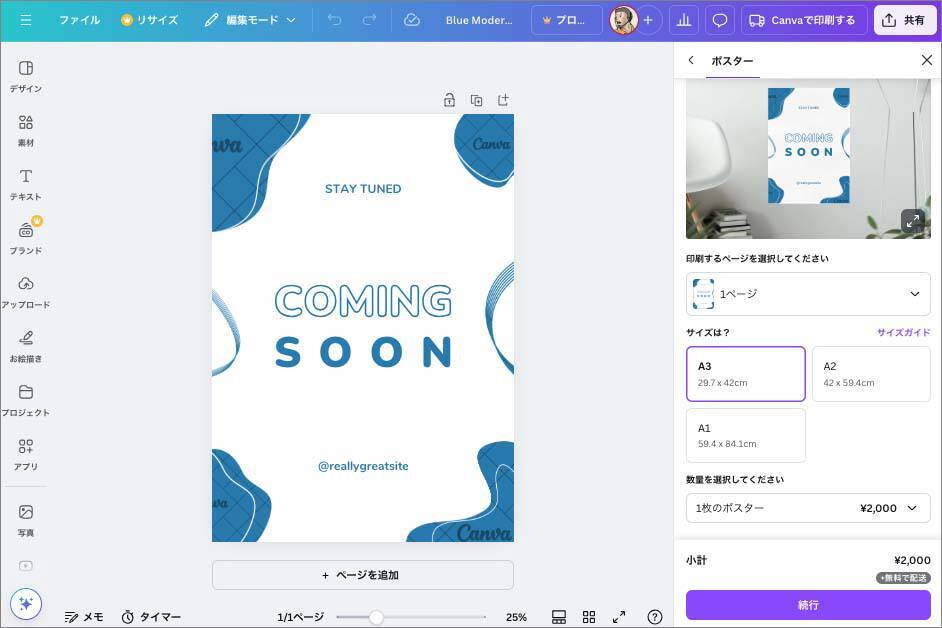Open the 編集モード mode dropdown
The height and width of the screenshot is (628, 942).
(x=250, y=20)
